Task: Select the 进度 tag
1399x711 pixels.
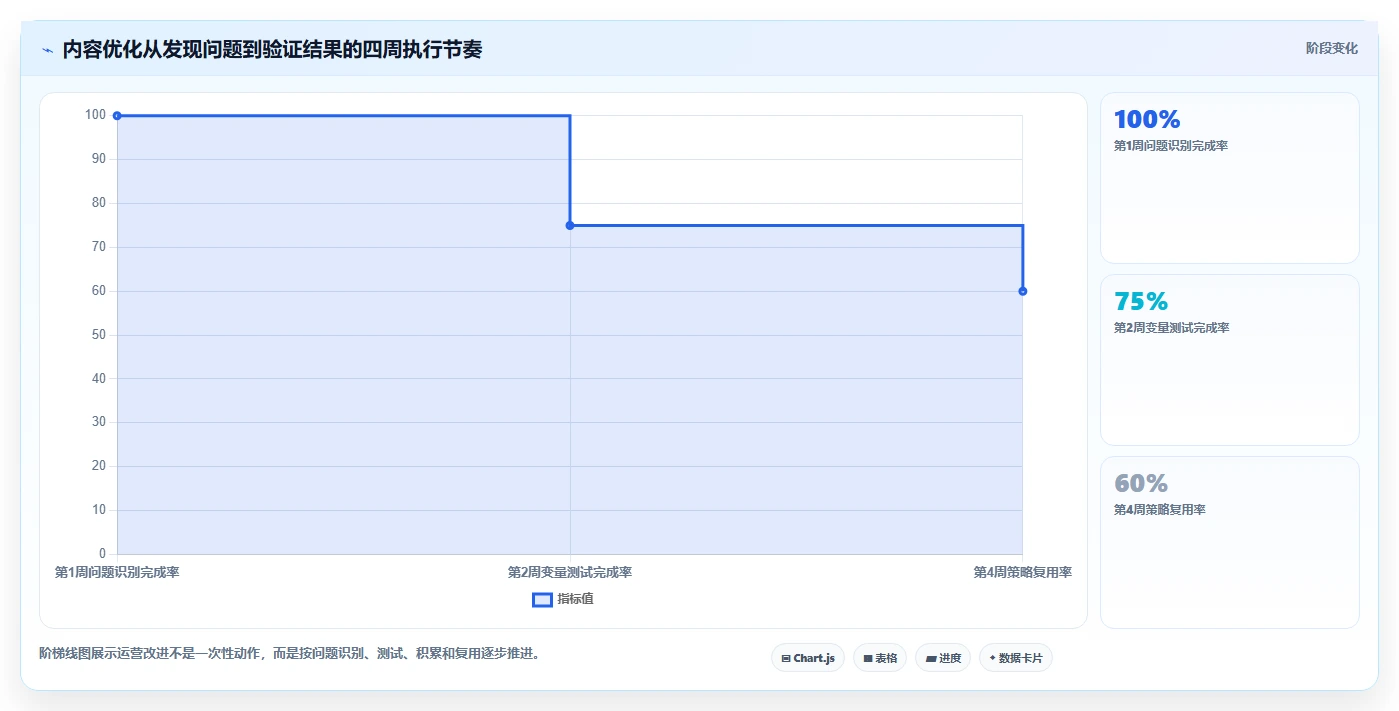Action: click(x=943, y=658)
